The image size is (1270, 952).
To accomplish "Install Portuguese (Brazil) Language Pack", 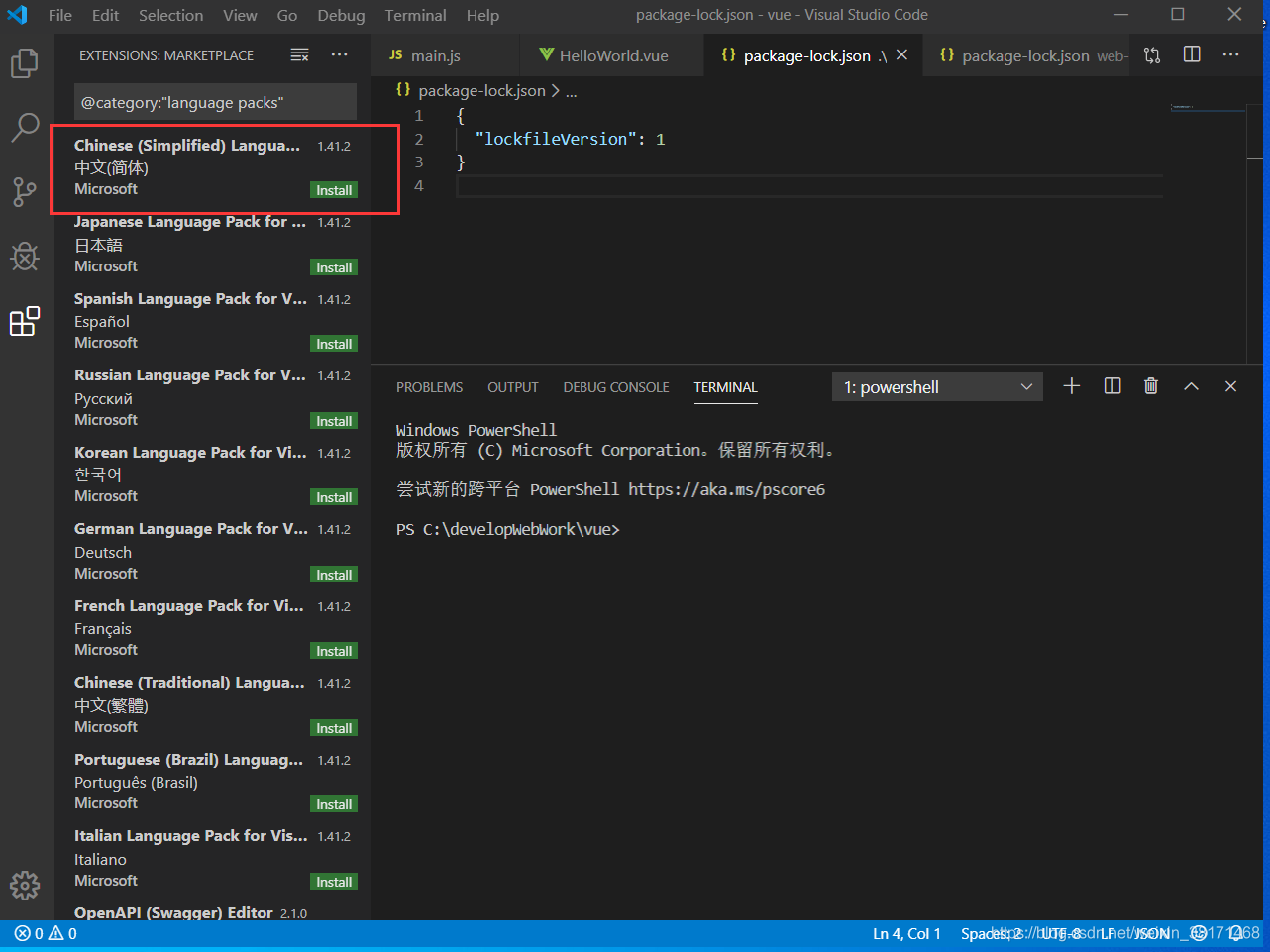I will (x=334, y=804).
